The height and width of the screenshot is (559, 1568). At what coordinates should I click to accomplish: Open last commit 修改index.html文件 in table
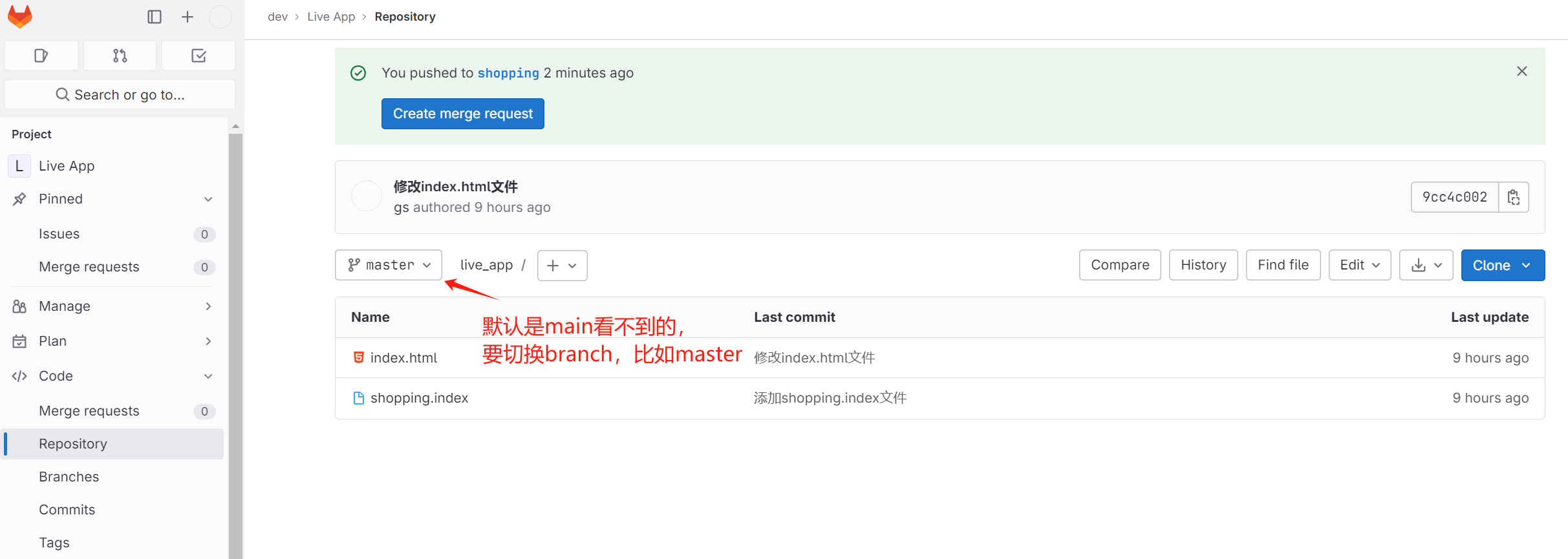pyautogui.click(x=815, y=358)
